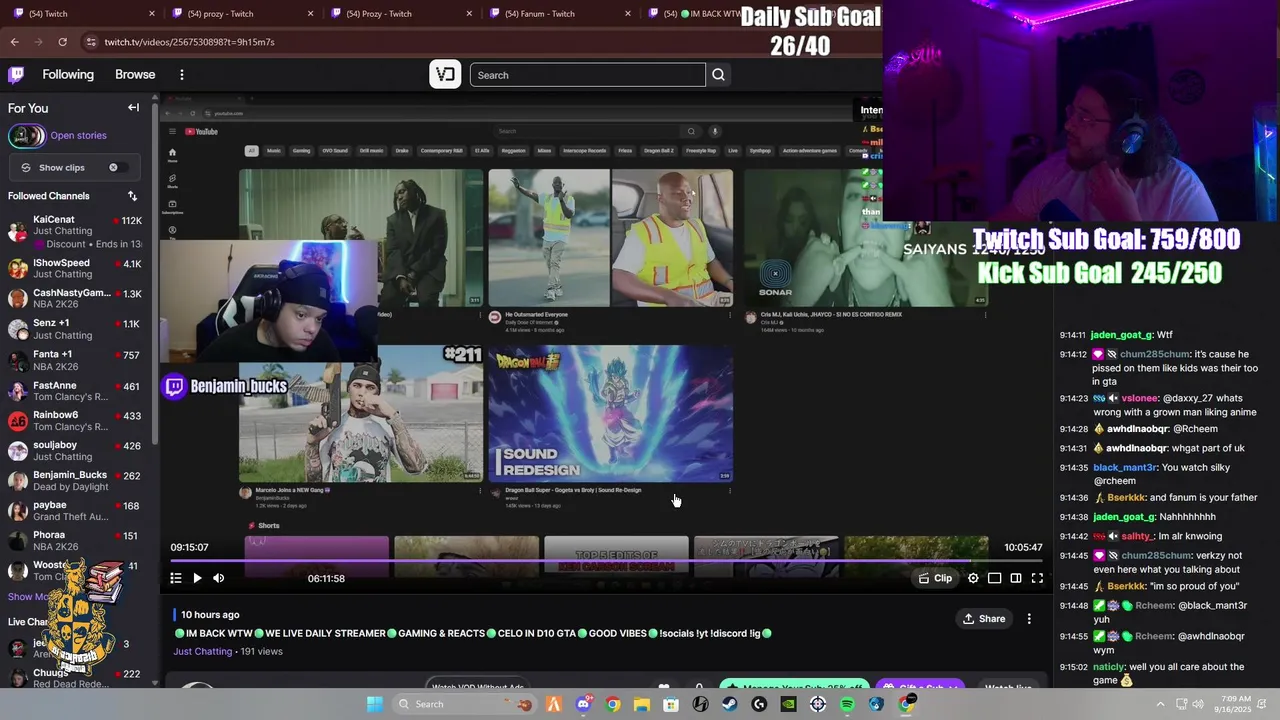
Task: Click the VOD extension logo icon
Action: [x=445, y=75]
